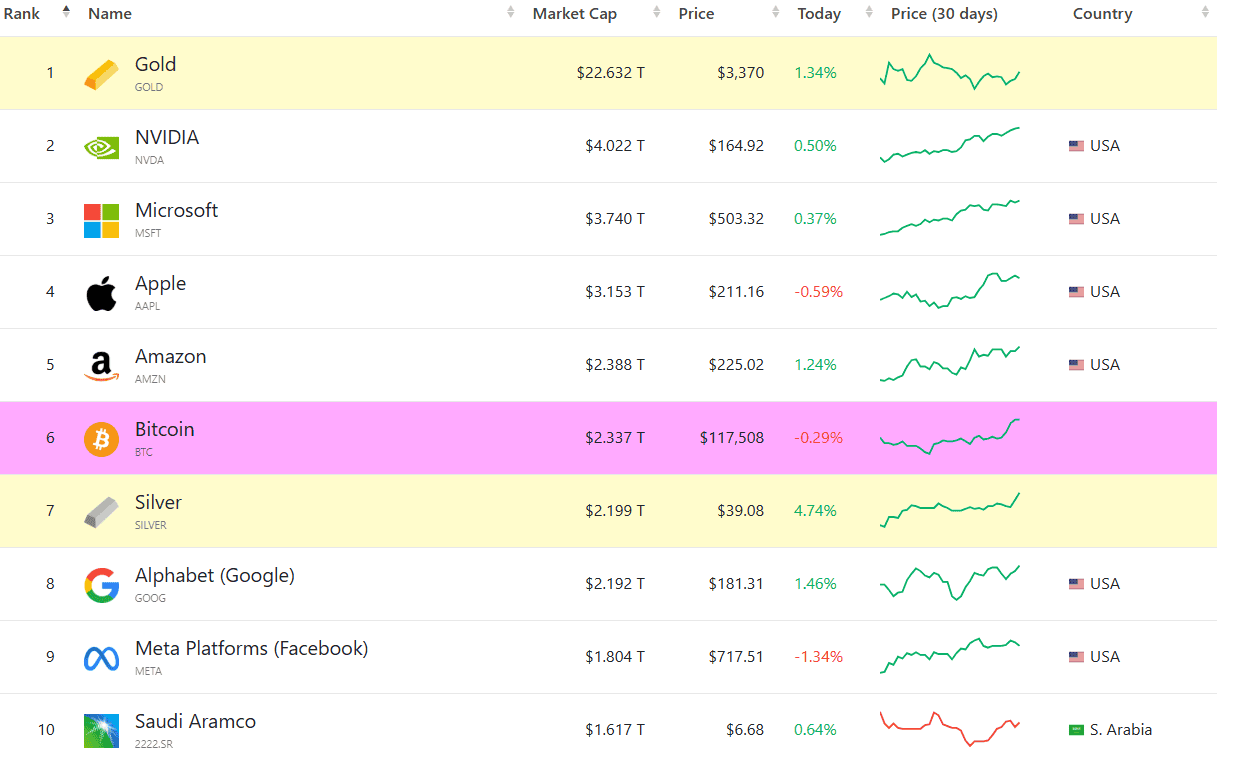1234x765 pixels.
Task: Click the Apple logo icon
Action: click(x=100, y=291)
